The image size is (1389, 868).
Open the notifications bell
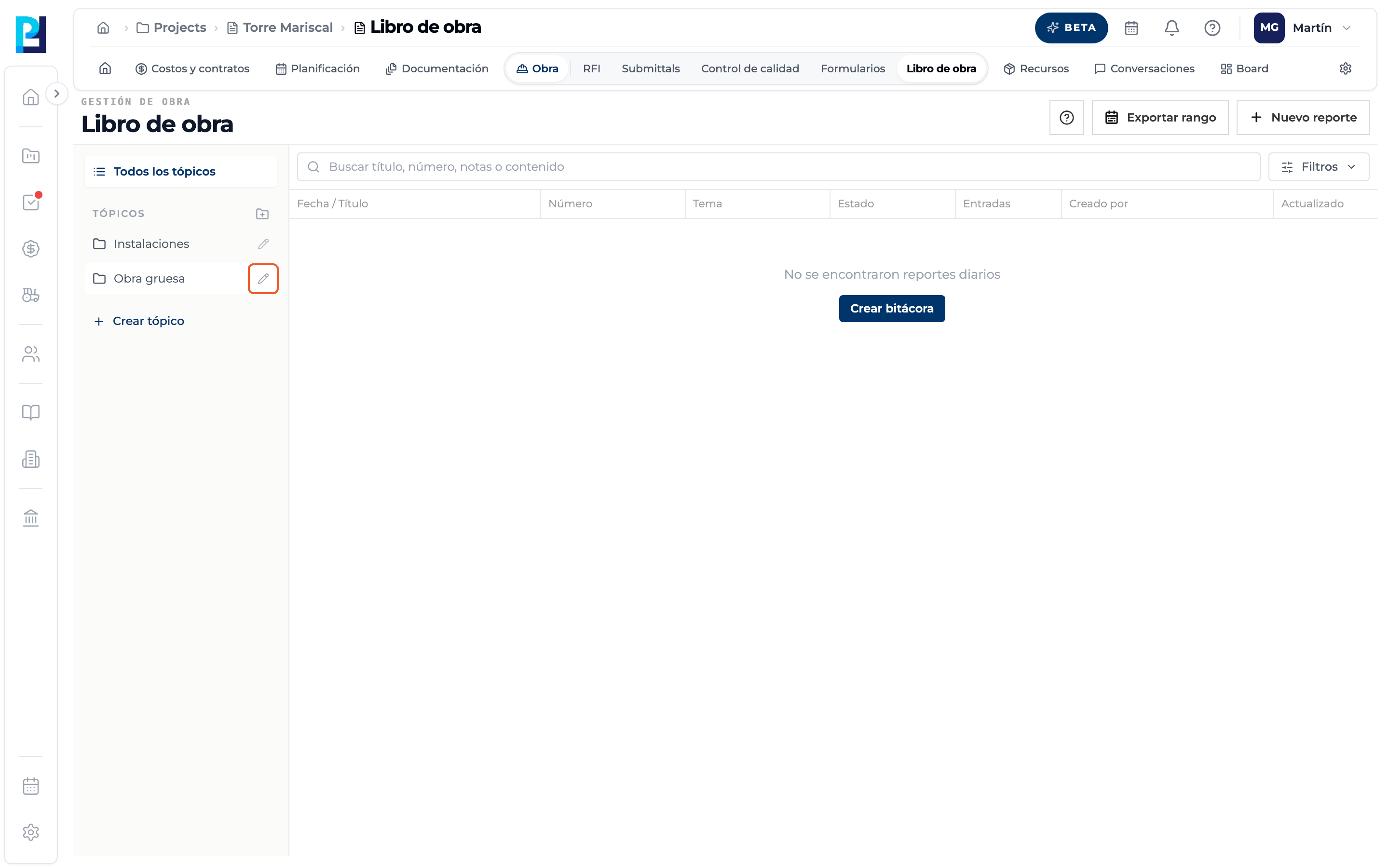point(1171,27)
